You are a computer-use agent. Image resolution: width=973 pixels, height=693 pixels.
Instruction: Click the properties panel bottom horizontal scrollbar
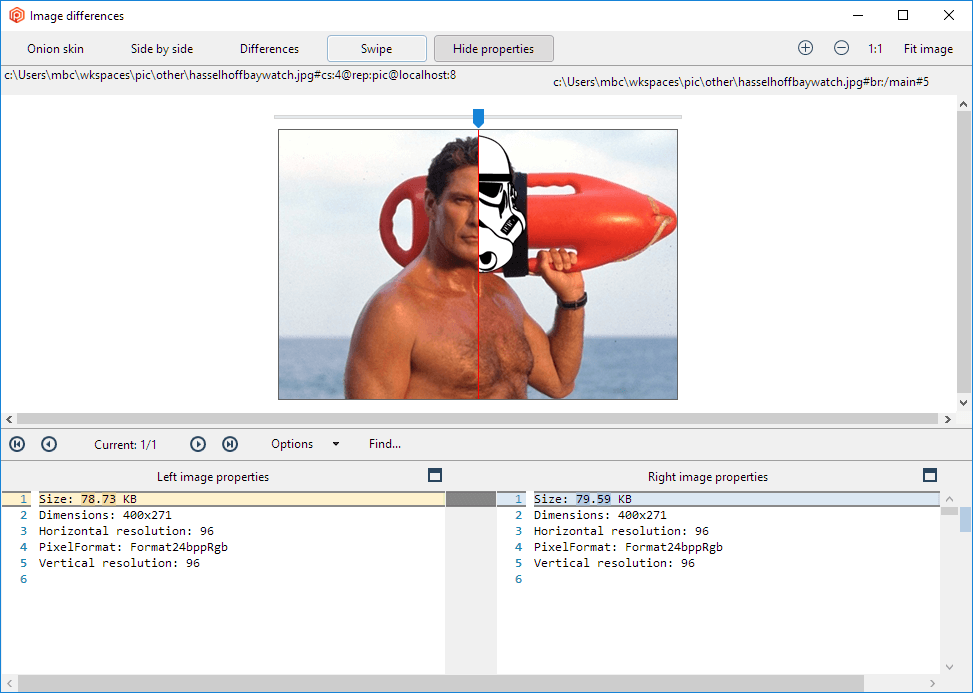point(441,683)
